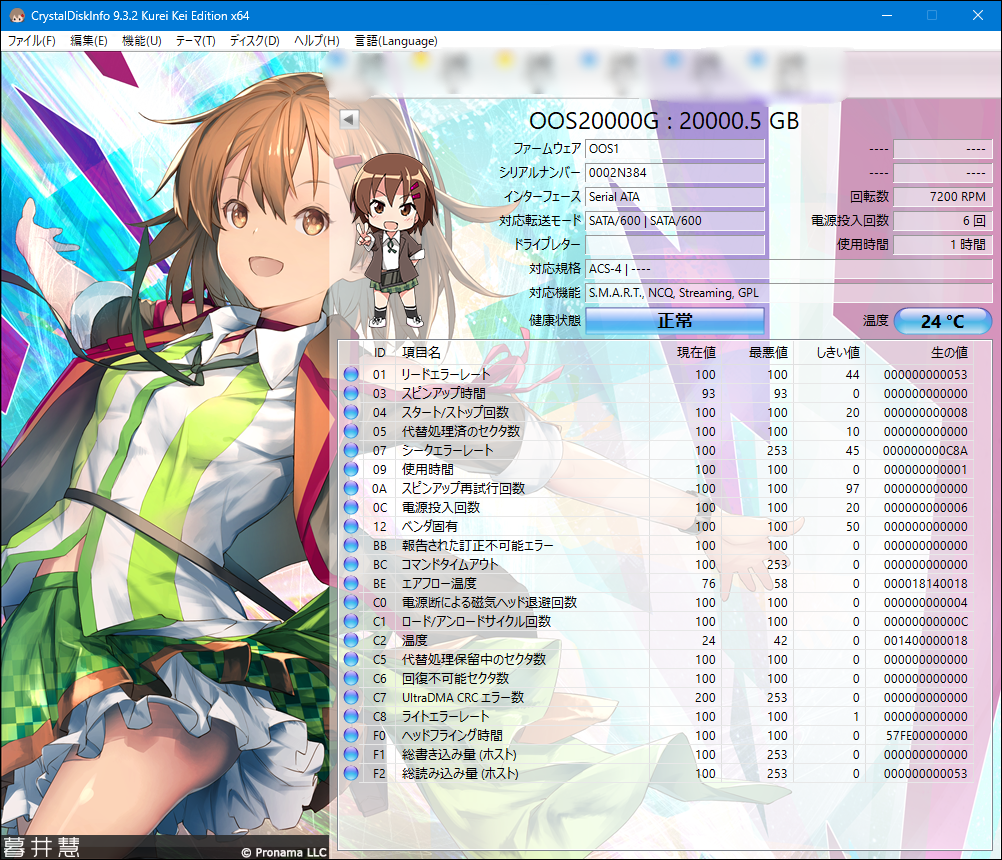Viewport: 1002px width, 860px height.
Task: Click status orb for 09 使用時間
Action: tap(351, 470)
